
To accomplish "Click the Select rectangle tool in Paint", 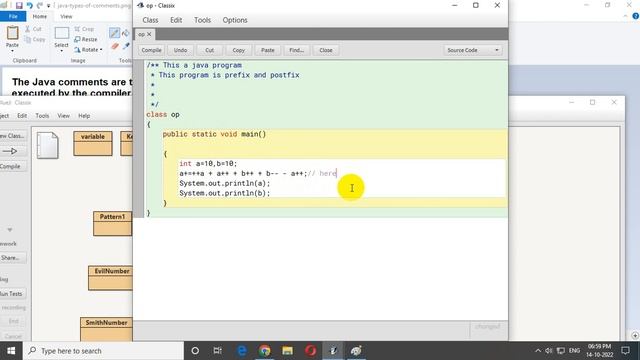I will (62, 33).
